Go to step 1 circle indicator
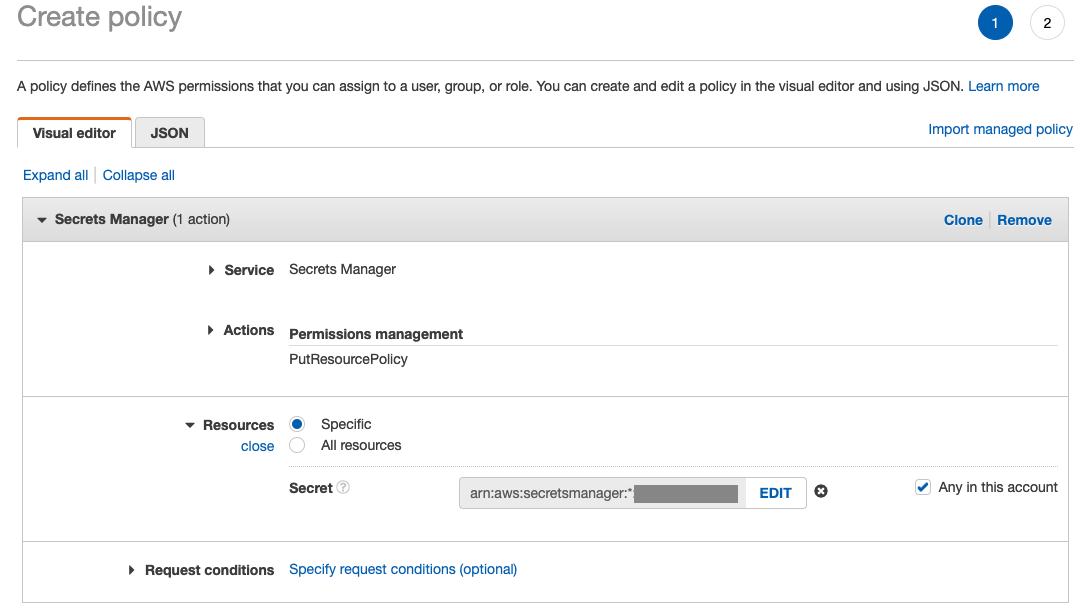 995,23
